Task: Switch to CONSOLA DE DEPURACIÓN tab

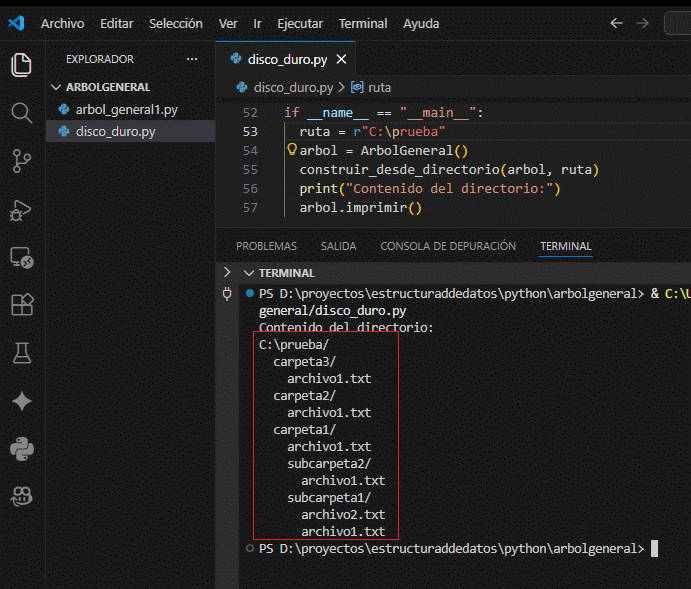Action: point(448,246)
